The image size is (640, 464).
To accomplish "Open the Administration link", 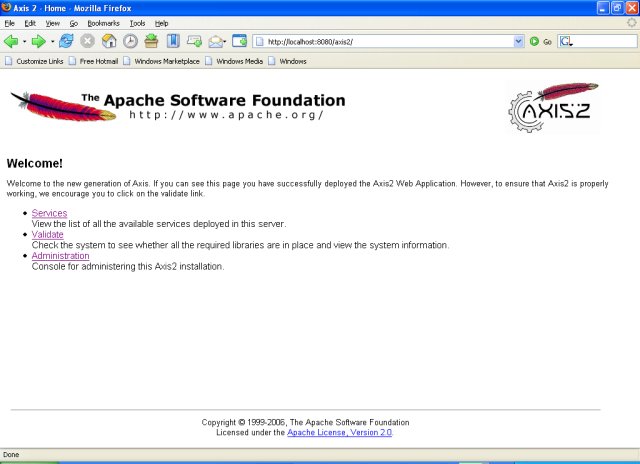I will [x=60, y=255].
